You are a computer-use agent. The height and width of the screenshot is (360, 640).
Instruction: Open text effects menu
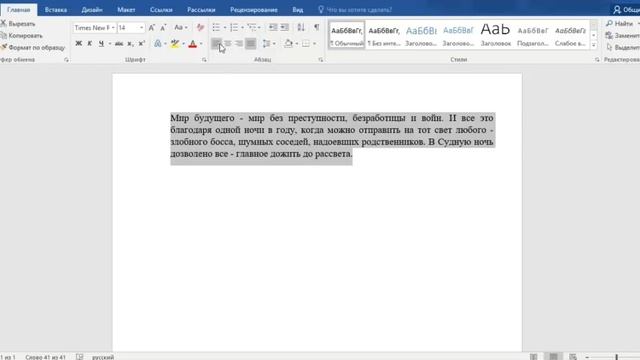[x=158, y=43]
